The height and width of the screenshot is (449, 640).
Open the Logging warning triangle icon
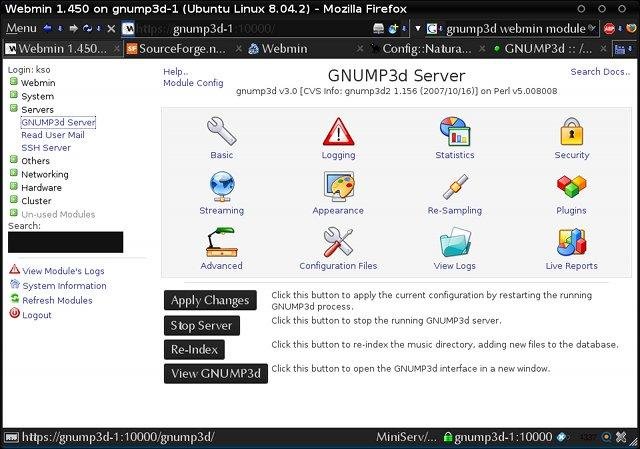(x=338, y=131)
